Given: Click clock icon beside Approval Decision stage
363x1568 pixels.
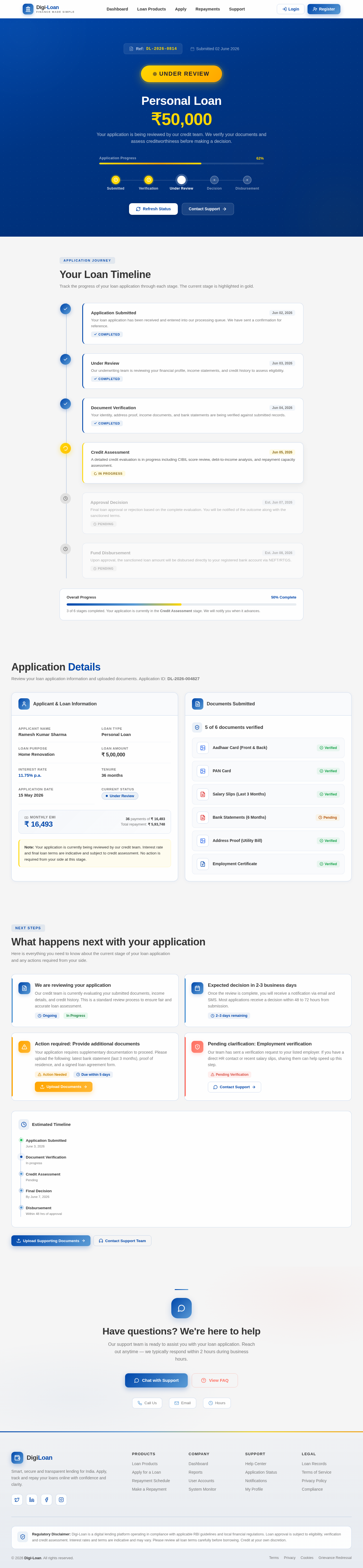Looking at the screenshot, I should coord(66,498).
